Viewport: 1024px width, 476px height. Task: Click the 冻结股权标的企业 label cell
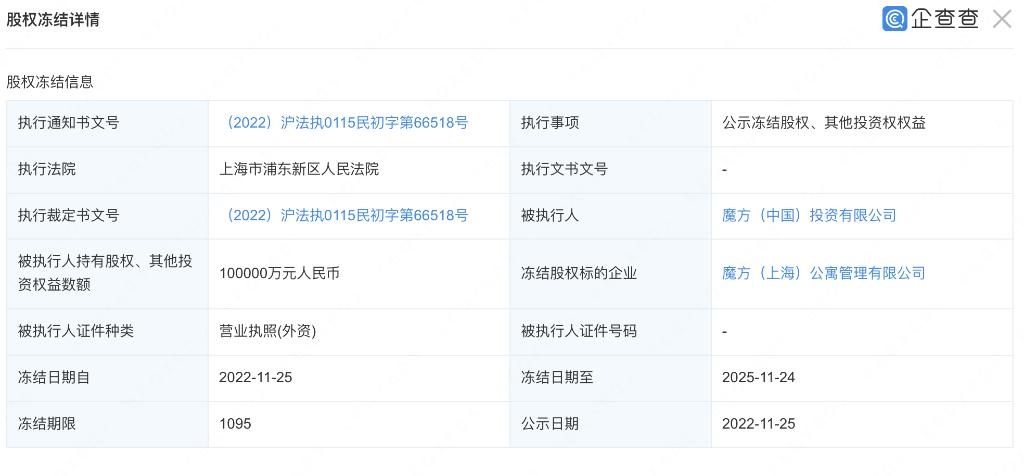(578, 273)
